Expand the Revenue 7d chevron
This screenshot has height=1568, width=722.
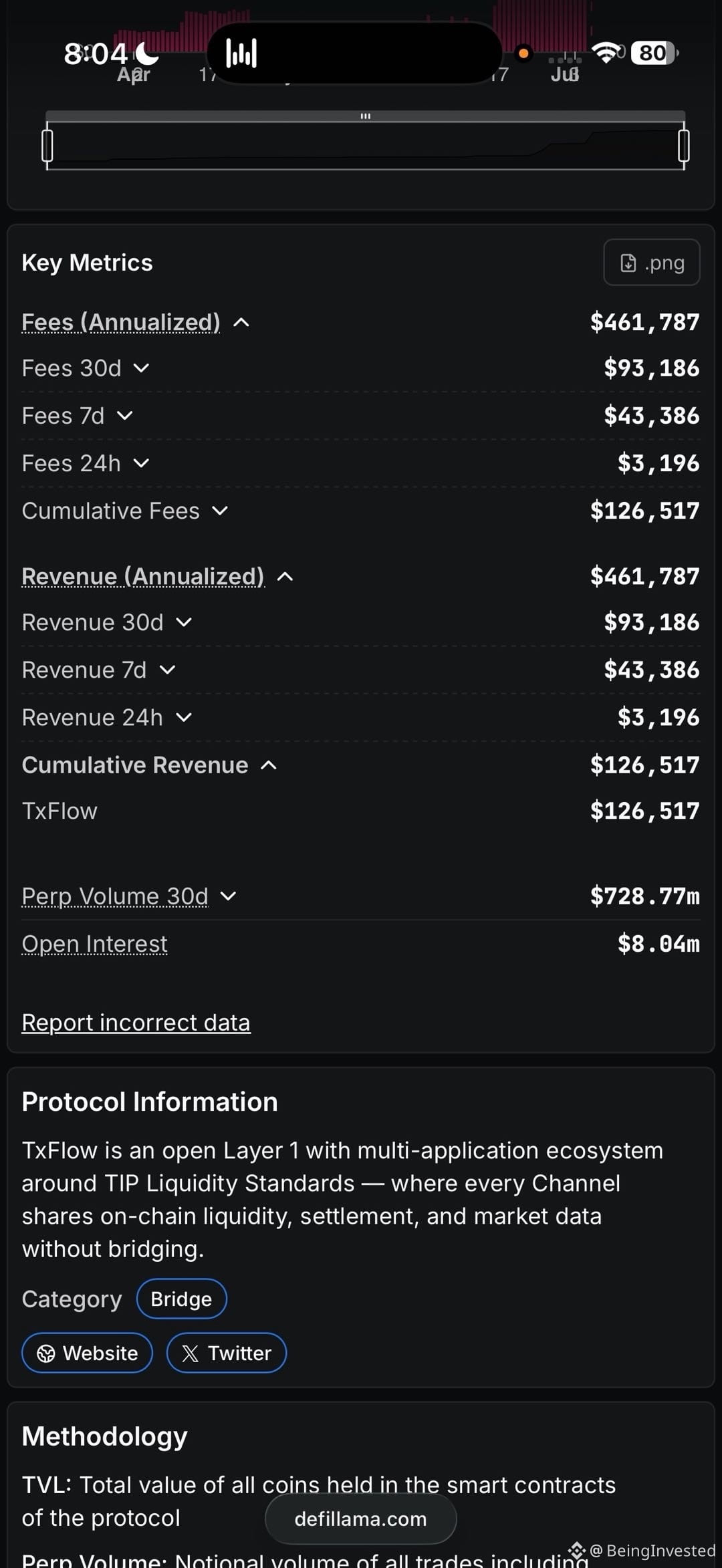pyautogui.click(x=167, y=670)
